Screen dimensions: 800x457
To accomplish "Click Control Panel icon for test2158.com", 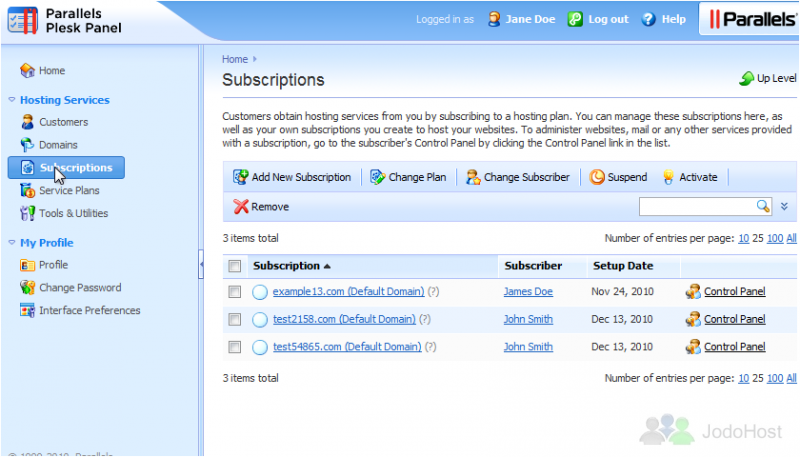I will [x=693, y=319].
